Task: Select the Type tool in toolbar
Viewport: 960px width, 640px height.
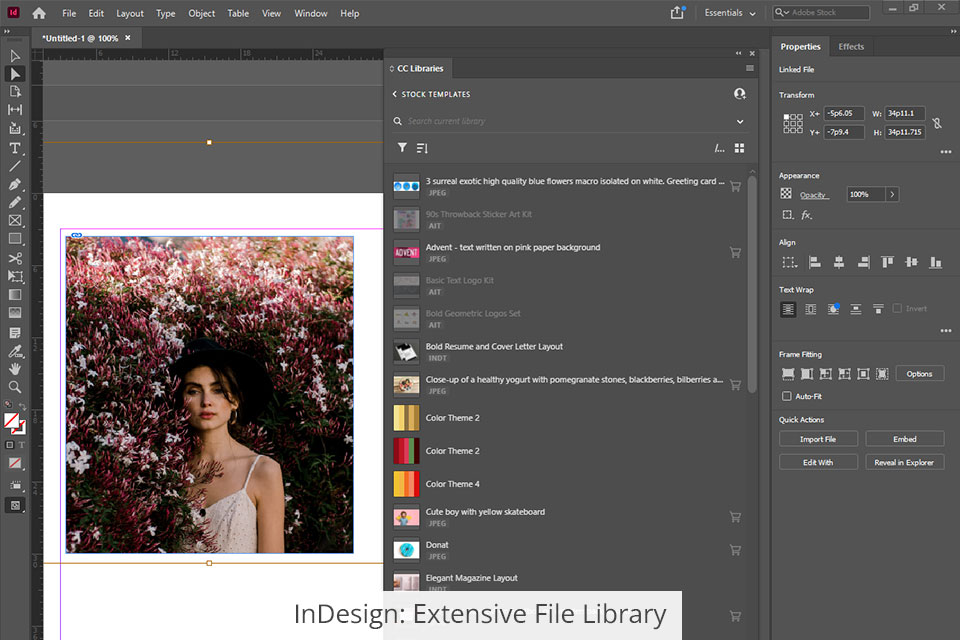Action: [x=15, y=147]
